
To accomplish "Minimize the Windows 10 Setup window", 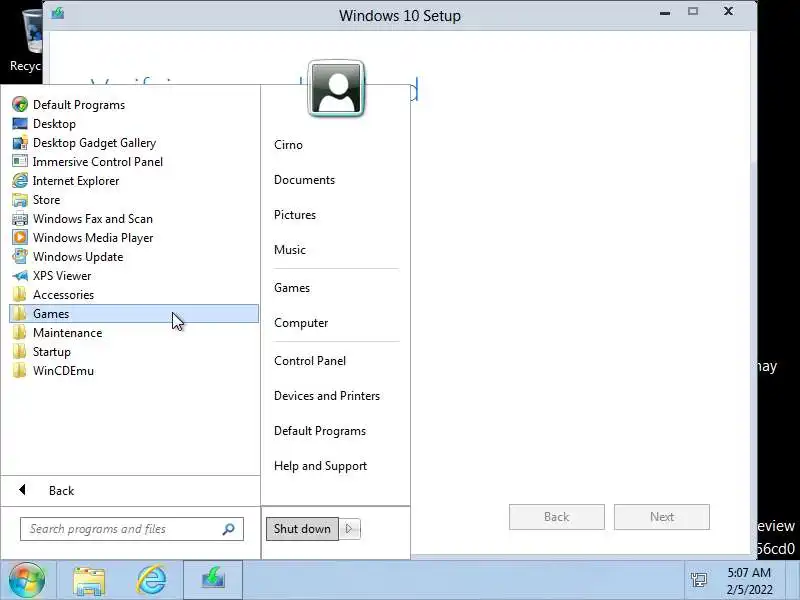I will pyautogui.click(x=665, y=12).
